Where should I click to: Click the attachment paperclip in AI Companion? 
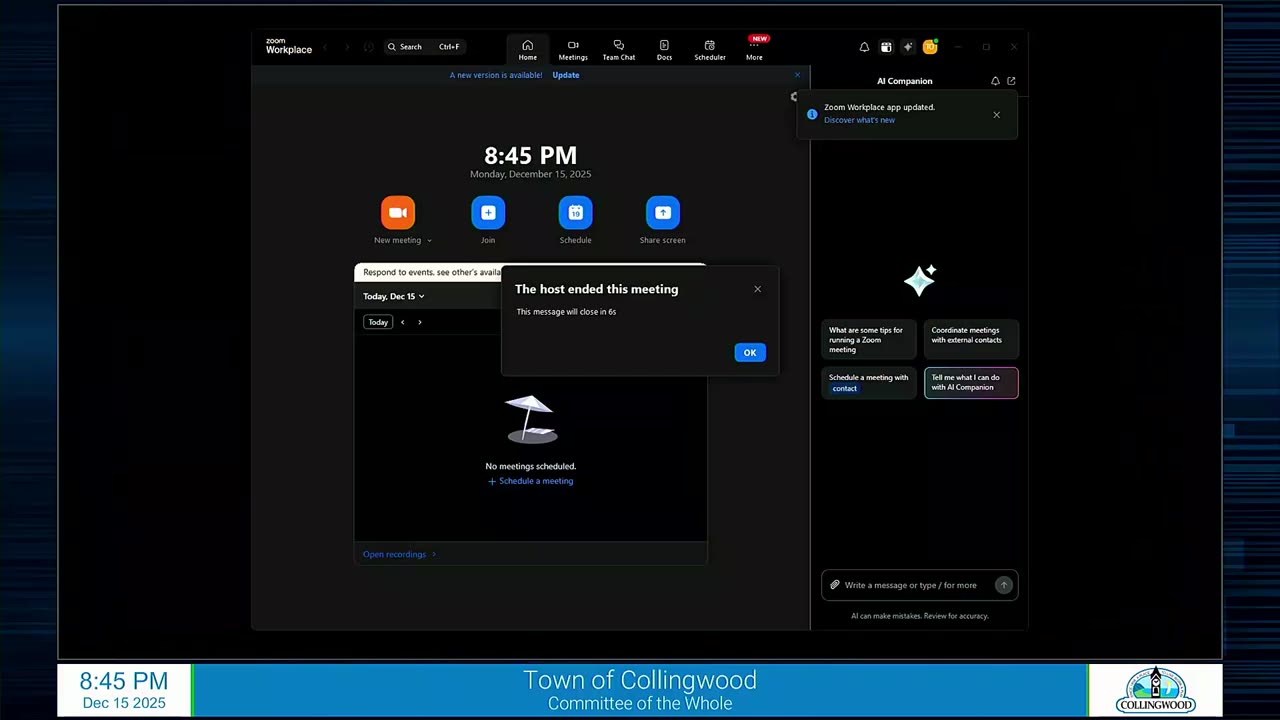pos(835,585)
